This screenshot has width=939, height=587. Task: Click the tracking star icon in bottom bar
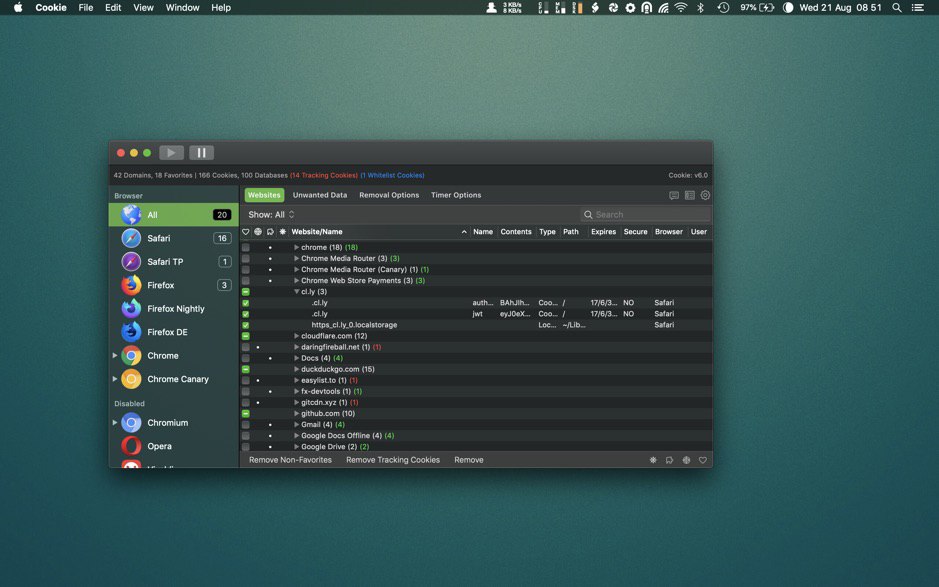pyautogui.click(x=653, y=460)
